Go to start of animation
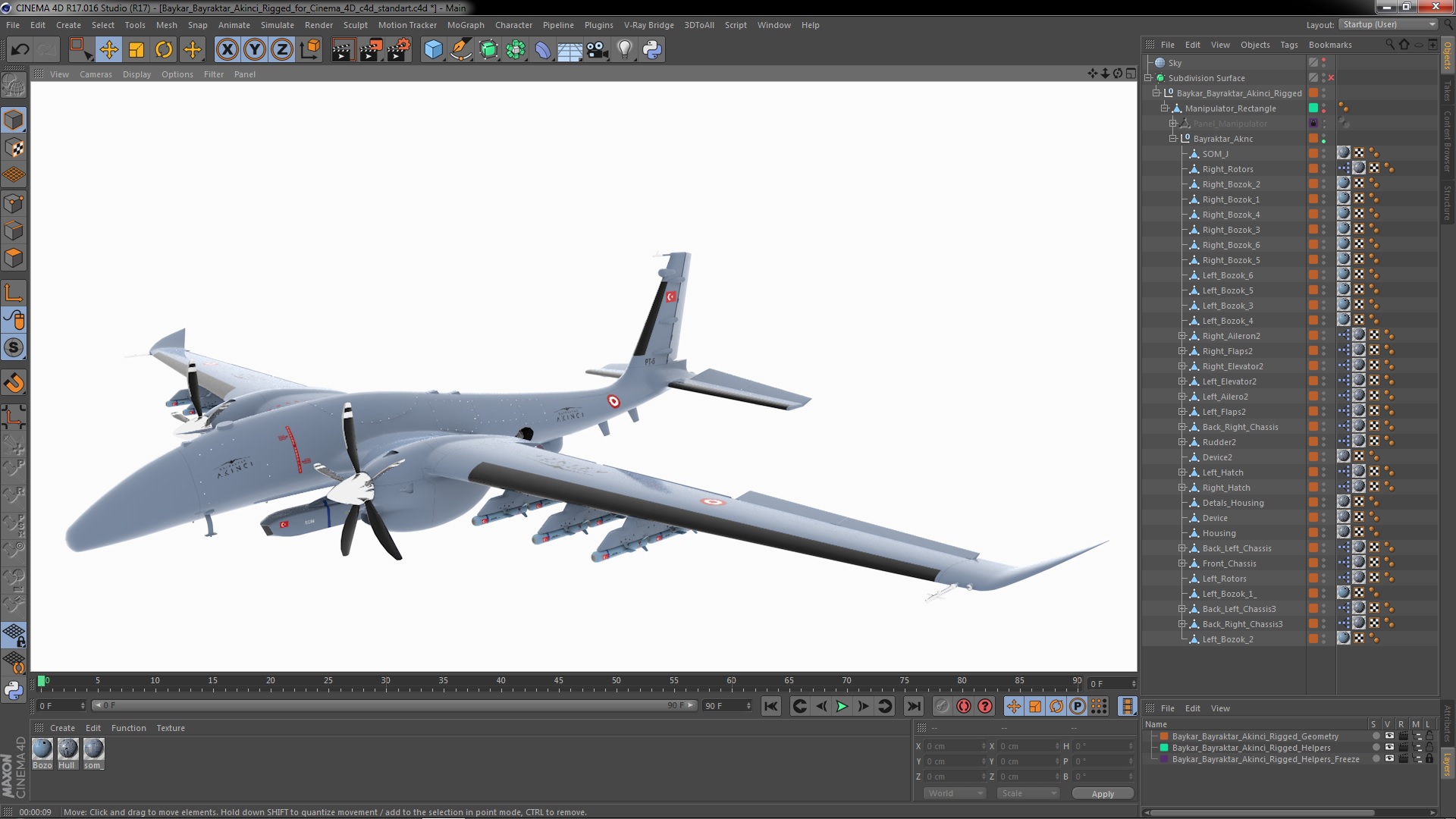 coord(771,707)
